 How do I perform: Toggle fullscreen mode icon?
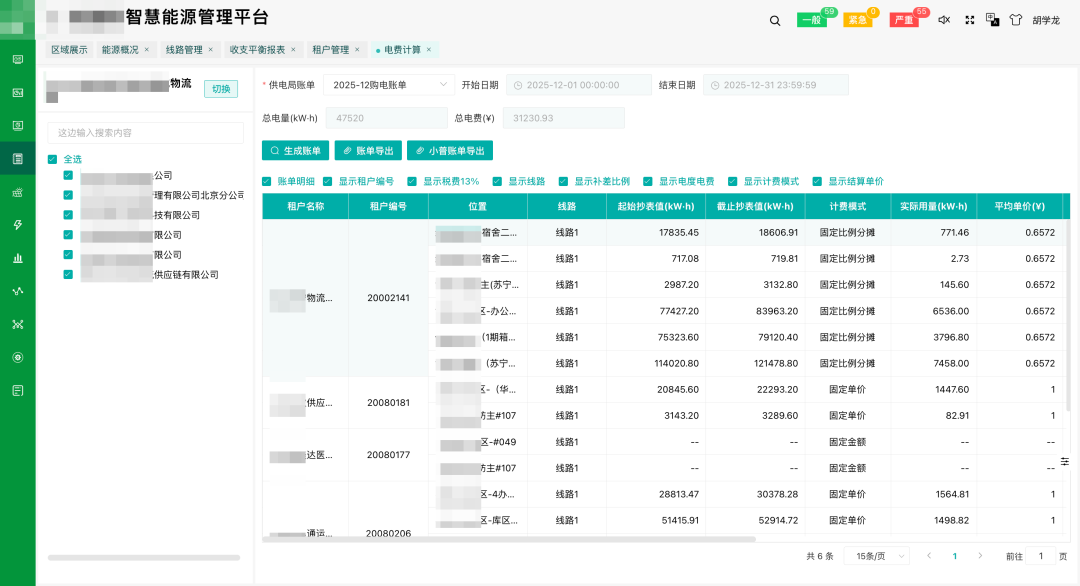(x=969, y=20)
